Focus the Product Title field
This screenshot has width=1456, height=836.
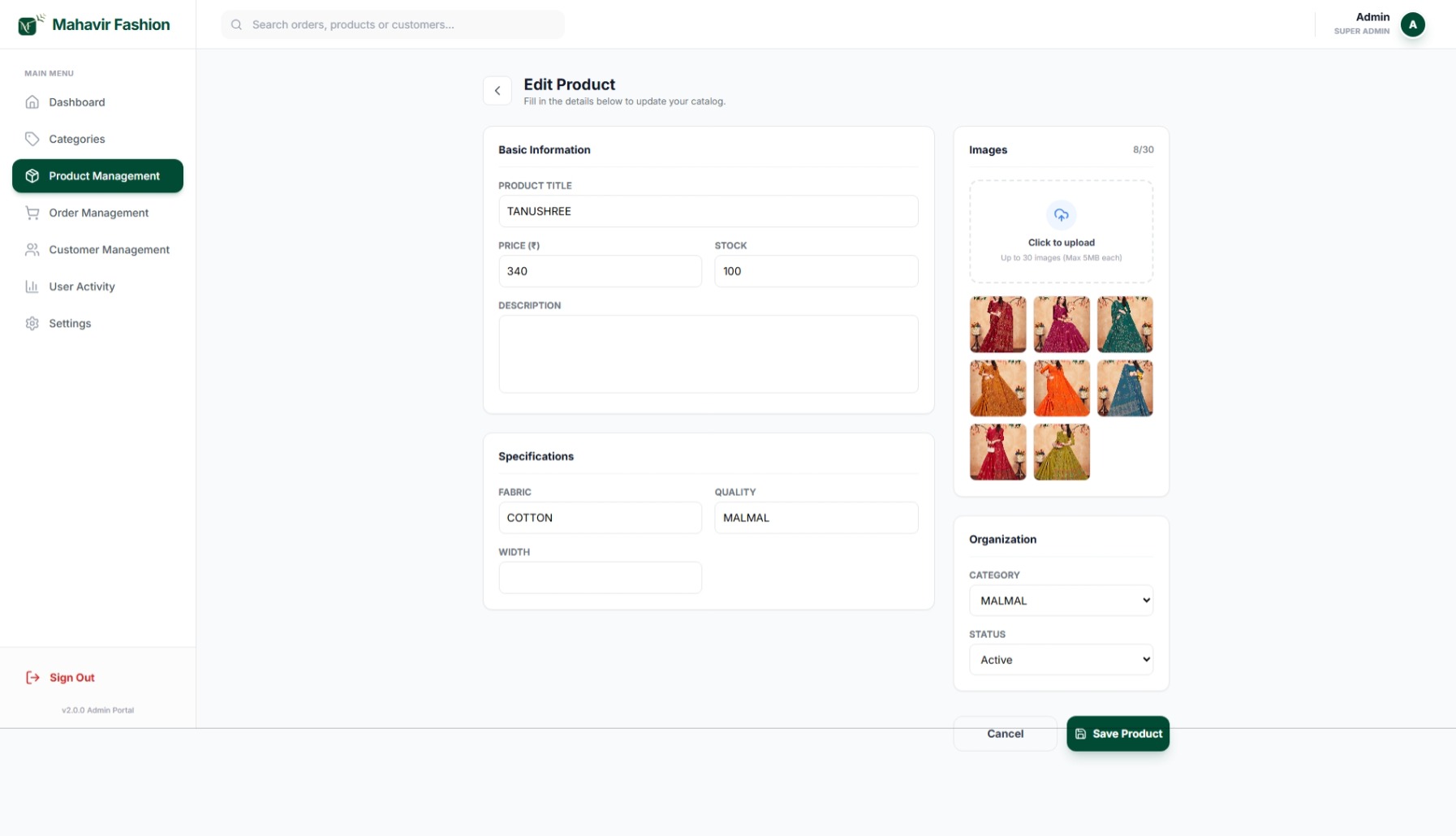[x=708, y=211]
